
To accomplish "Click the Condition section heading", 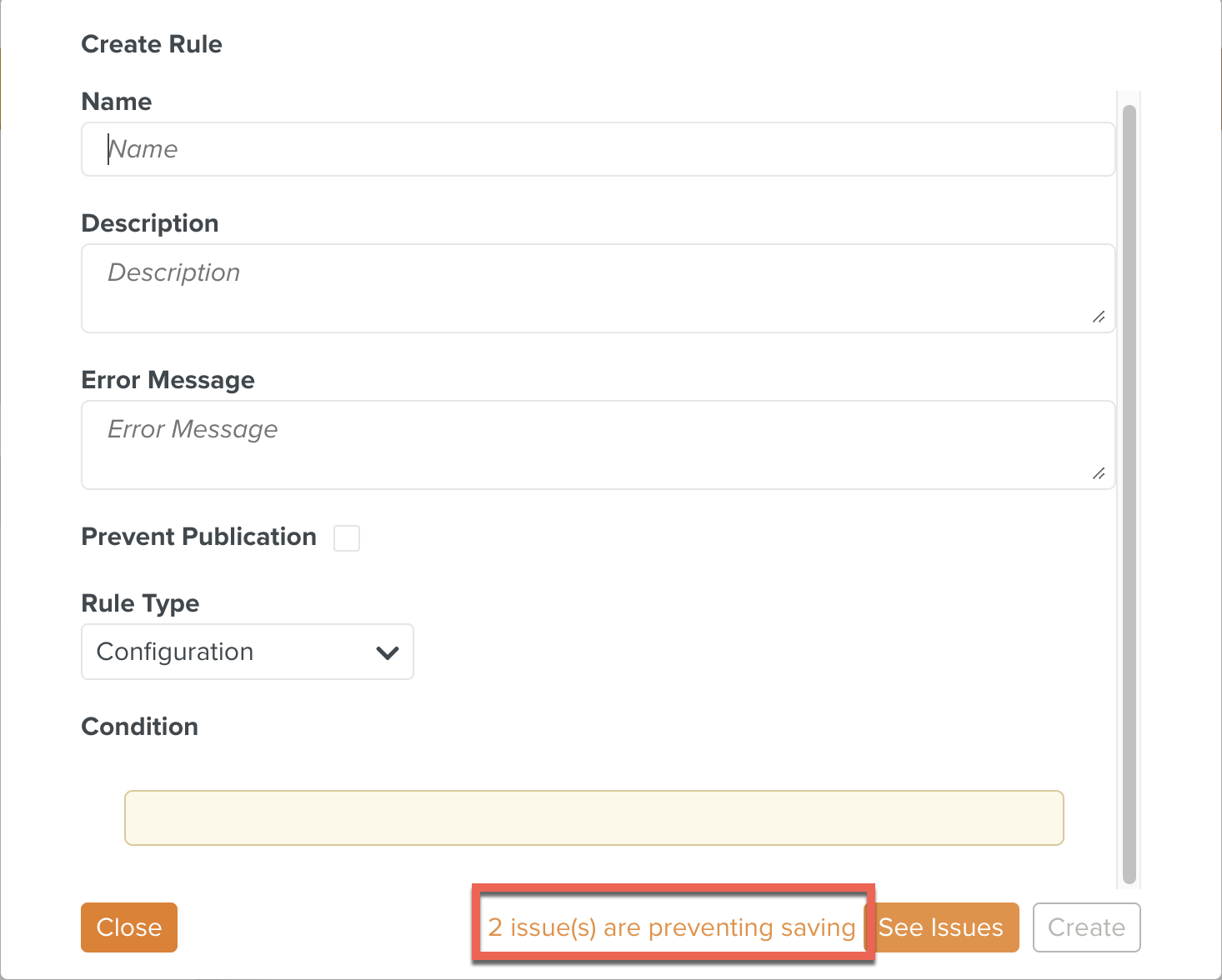I will [x=139, y=727].
